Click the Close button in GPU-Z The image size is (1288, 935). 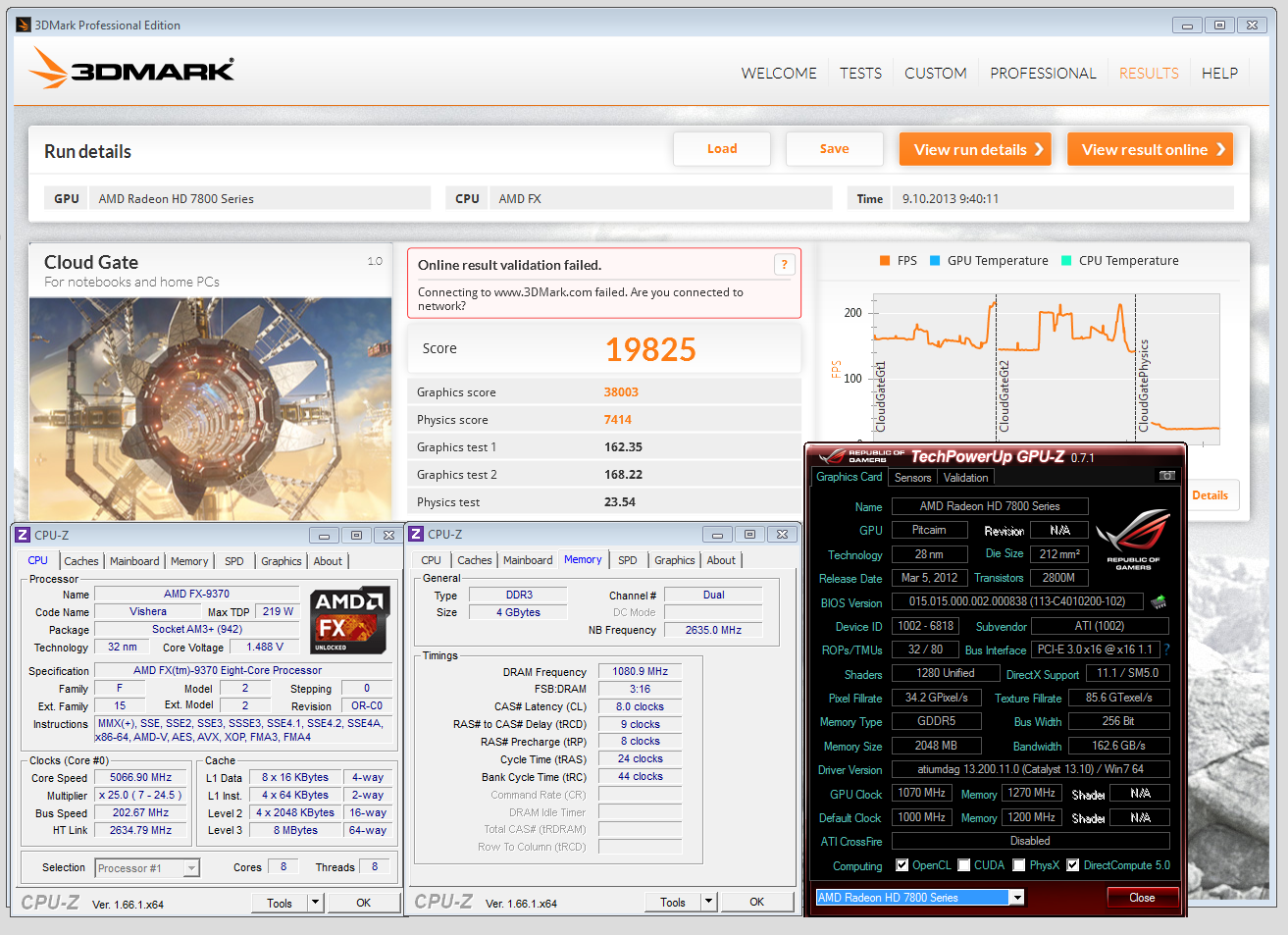[1142, 898]
